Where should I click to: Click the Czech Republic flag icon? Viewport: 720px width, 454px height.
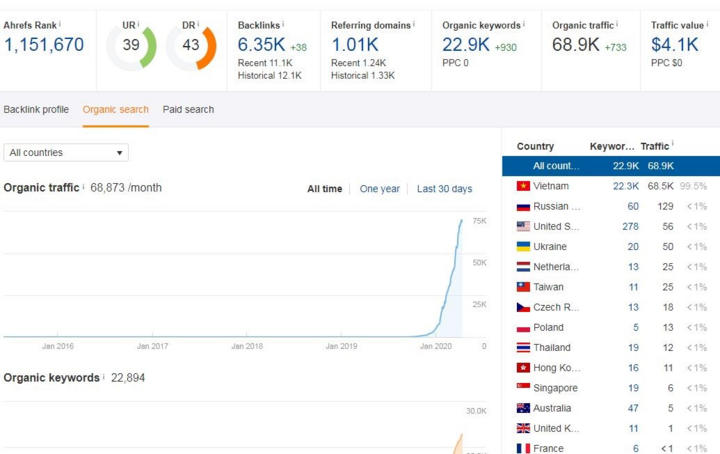(523, 307)
